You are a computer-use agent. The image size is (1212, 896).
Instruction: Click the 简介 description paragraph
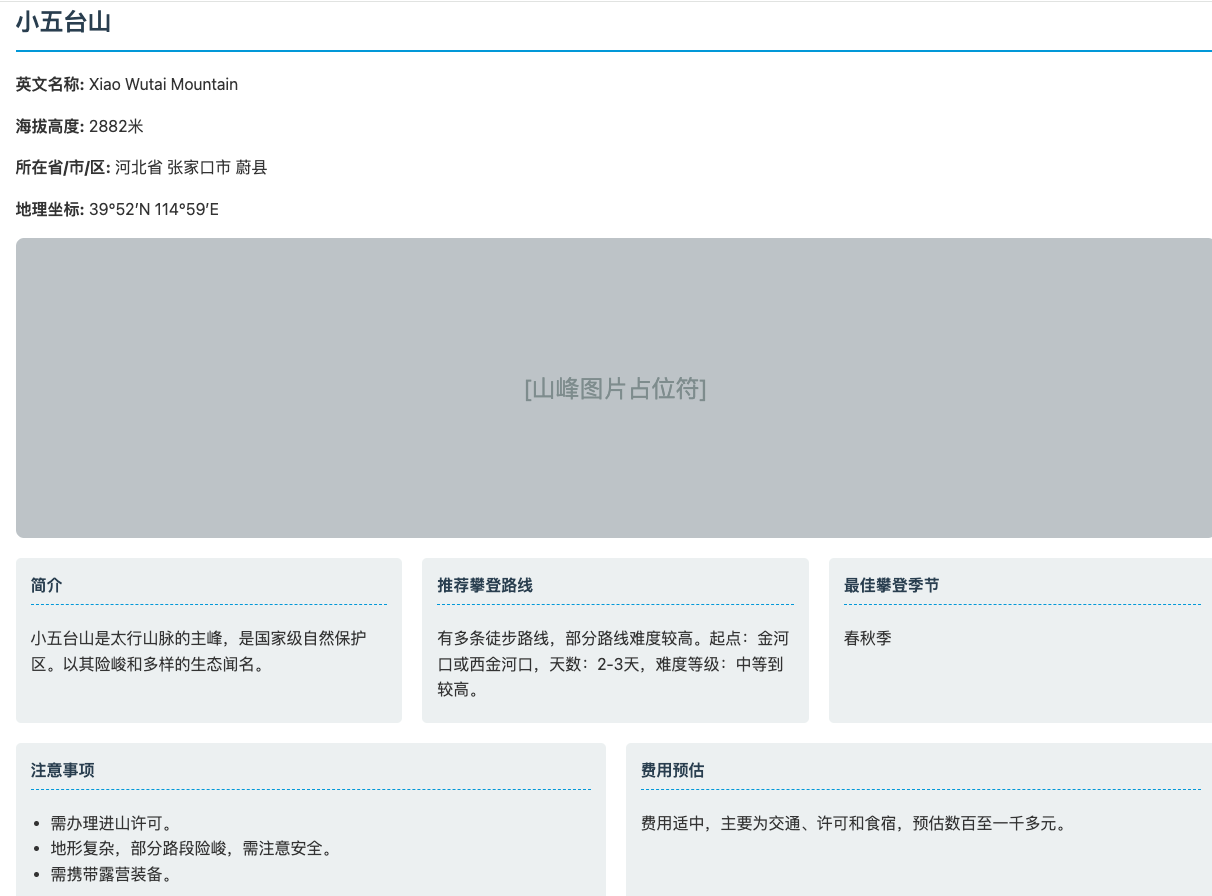pos(198,650)
